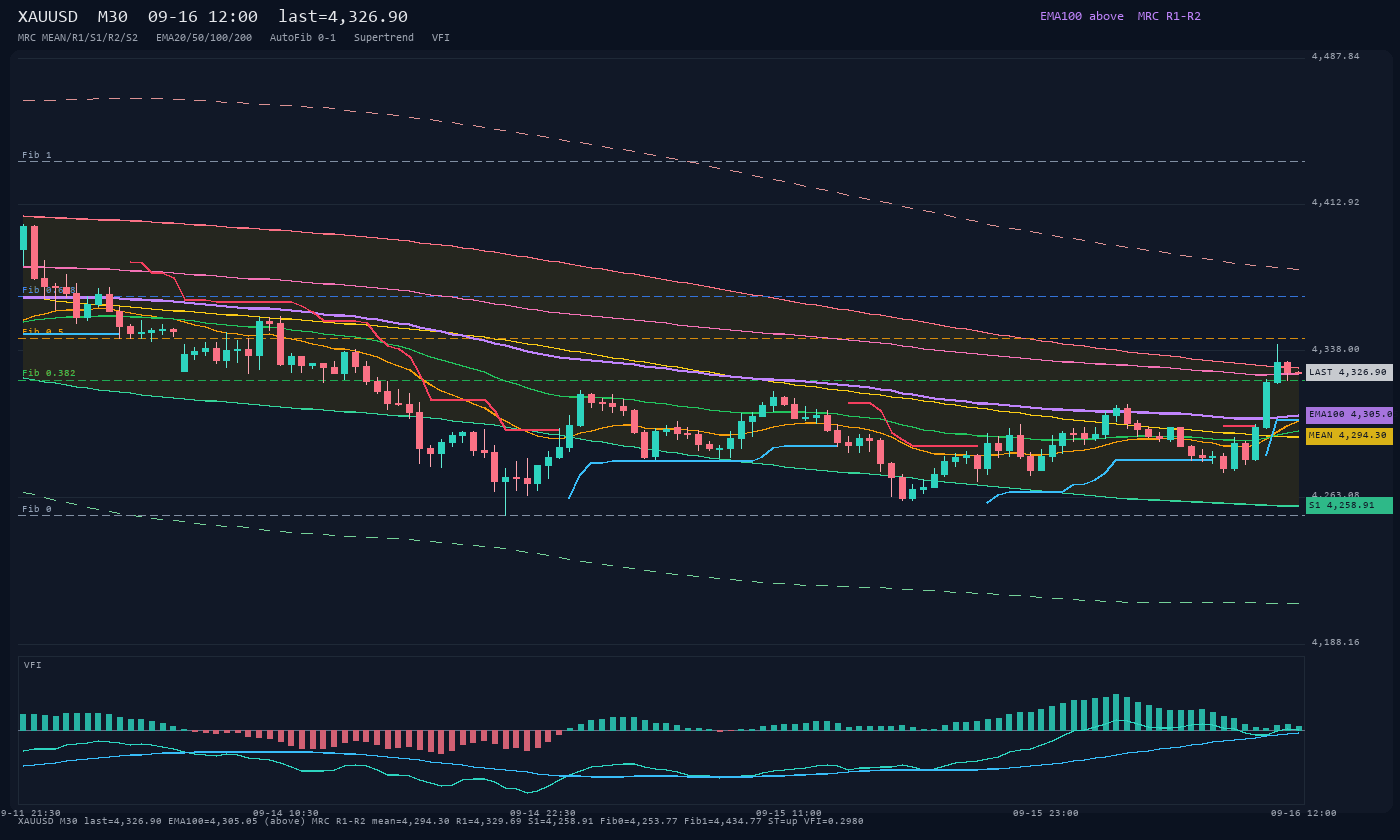The height and width of the screenshot is (840, 1400).
Task: Click the '09-14 10:30' time axis label
Action: point(286,813)
